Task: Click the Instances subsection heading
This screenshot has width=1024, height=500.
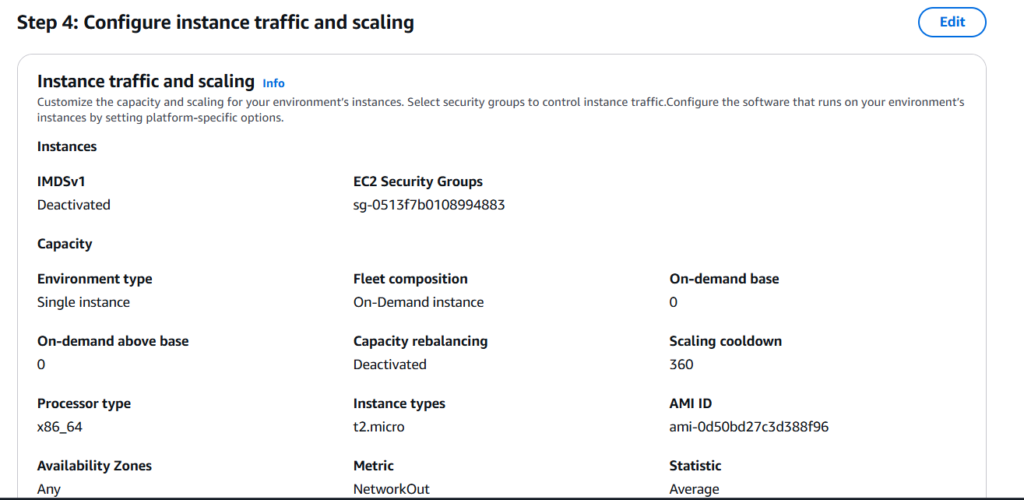Action: 67,146
